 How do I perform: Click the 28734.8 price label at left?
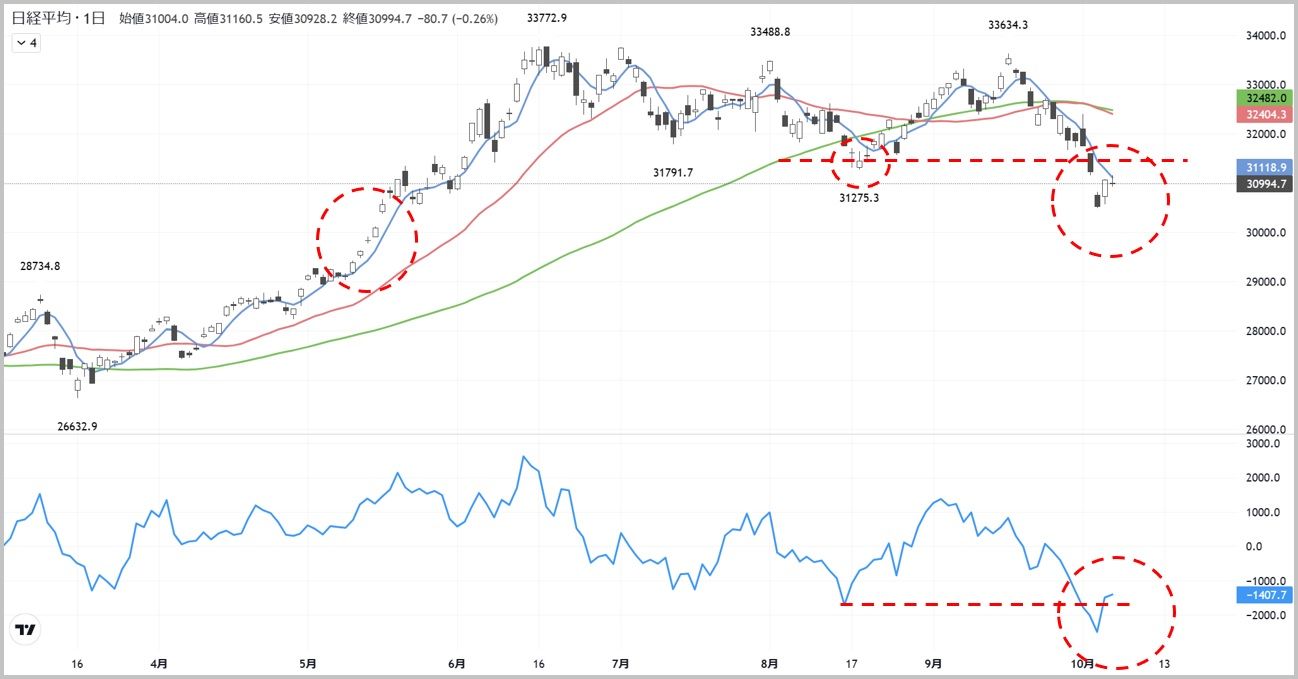[x=40, y=267]
